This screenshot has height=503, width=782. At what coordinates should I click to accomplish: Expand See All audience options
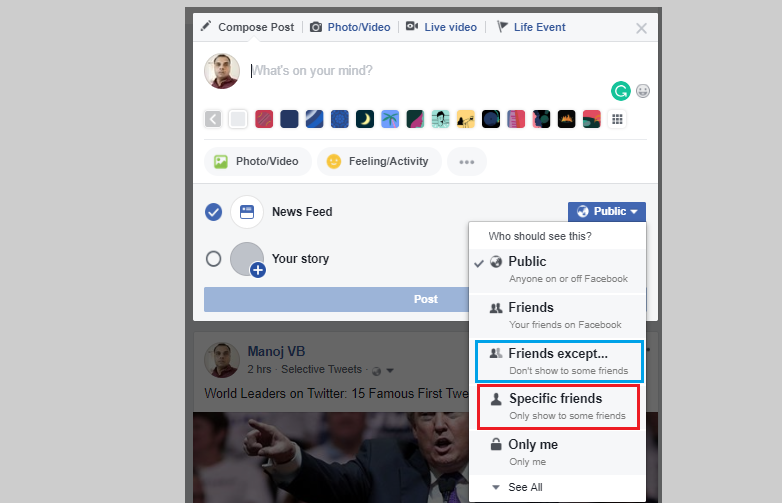(x=518, y=487)
